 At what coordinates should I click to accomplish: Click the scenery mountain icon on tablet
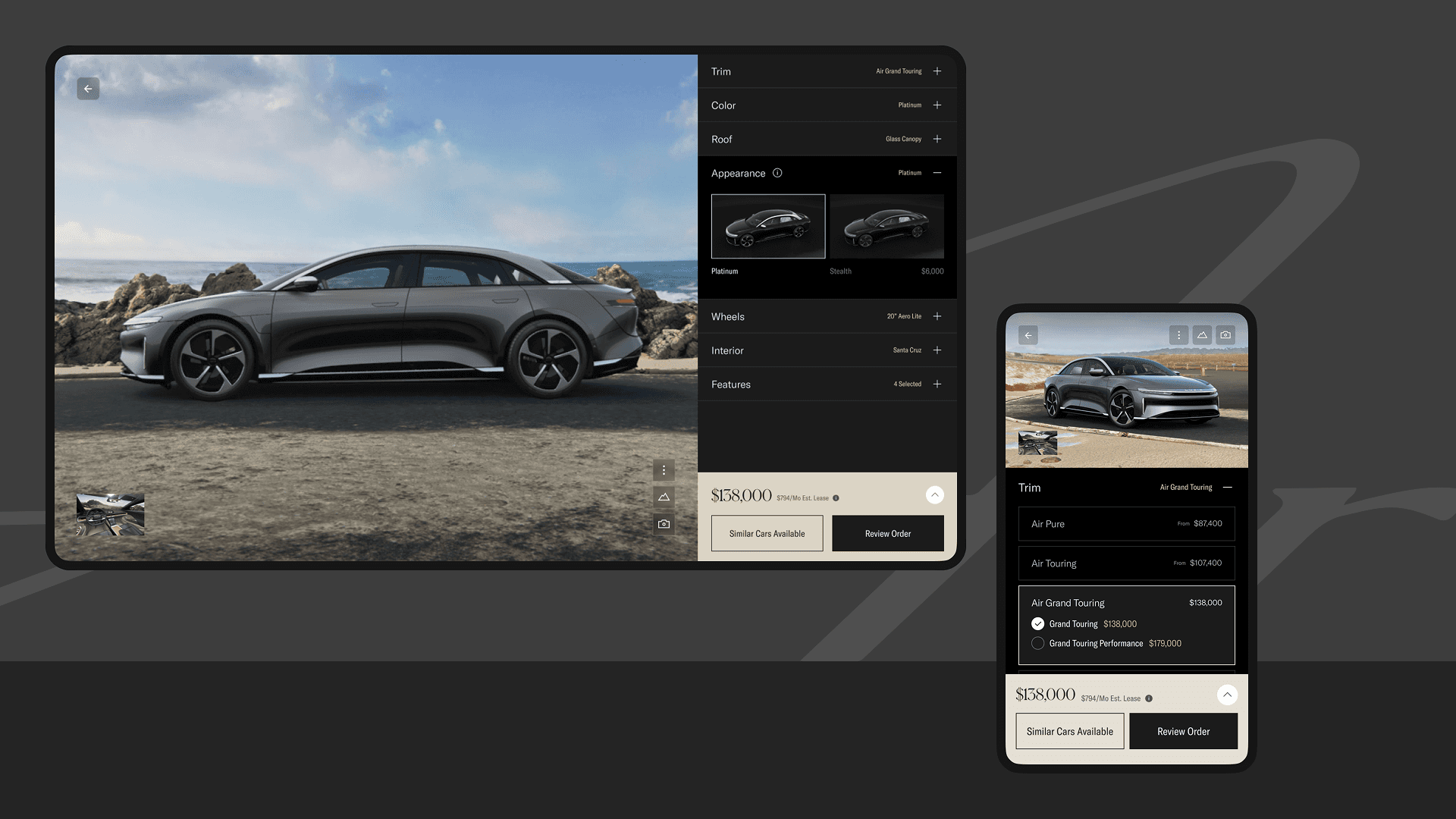coord(664,497)
